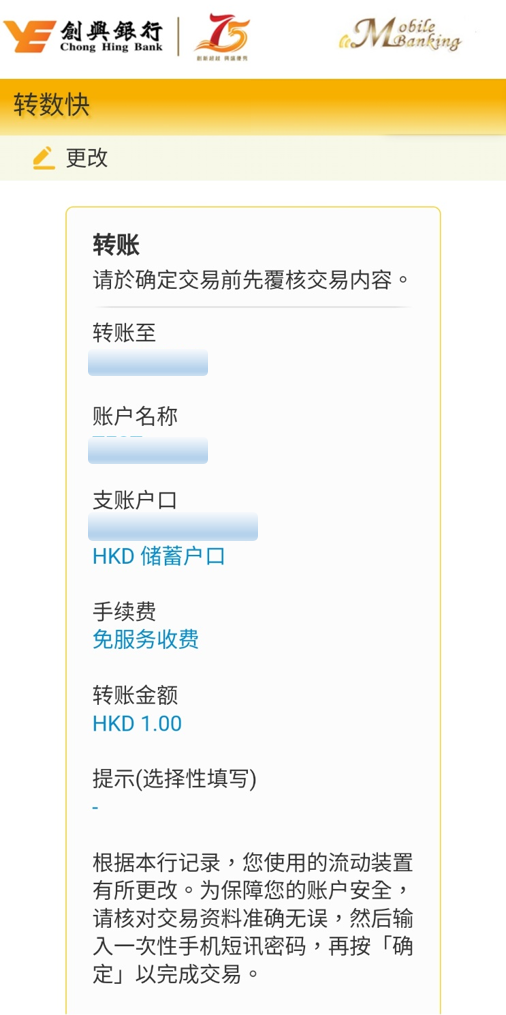Image resolution: width=506 pixels, height=1015 pixels.
Task: Click the blurred 账户名称 value
Action: click(x=148, y=450)
